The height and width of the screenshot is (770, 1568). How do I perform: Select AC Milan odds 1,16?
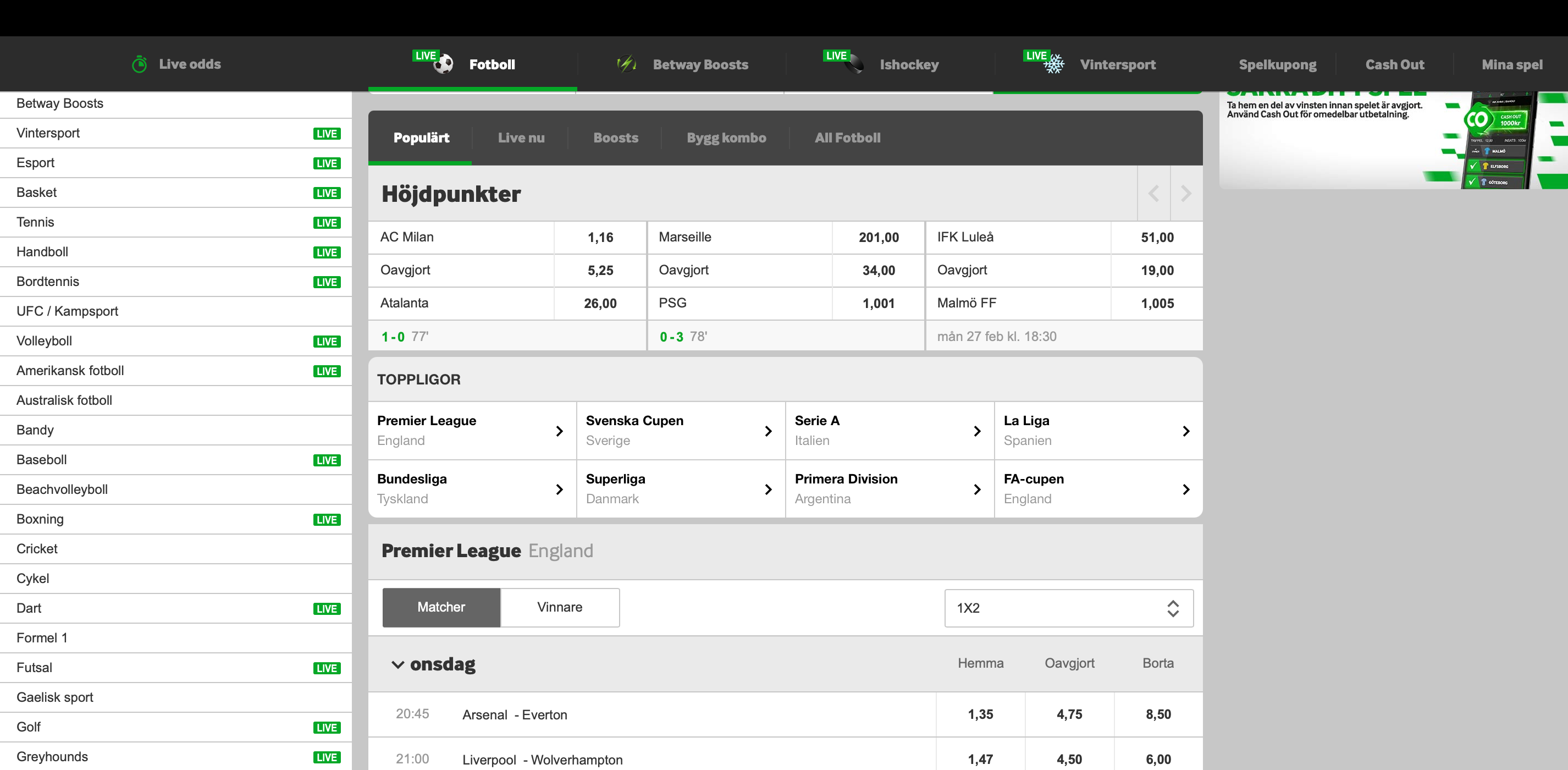point(600,238)
